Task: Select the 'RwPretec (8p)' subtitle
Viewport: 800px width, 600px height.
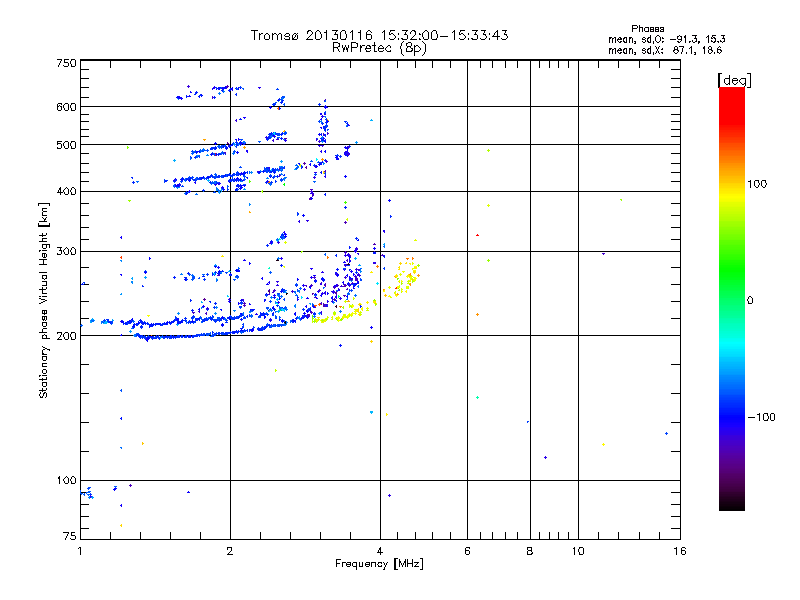Action: pyautogui.click(x=379, y=48)
